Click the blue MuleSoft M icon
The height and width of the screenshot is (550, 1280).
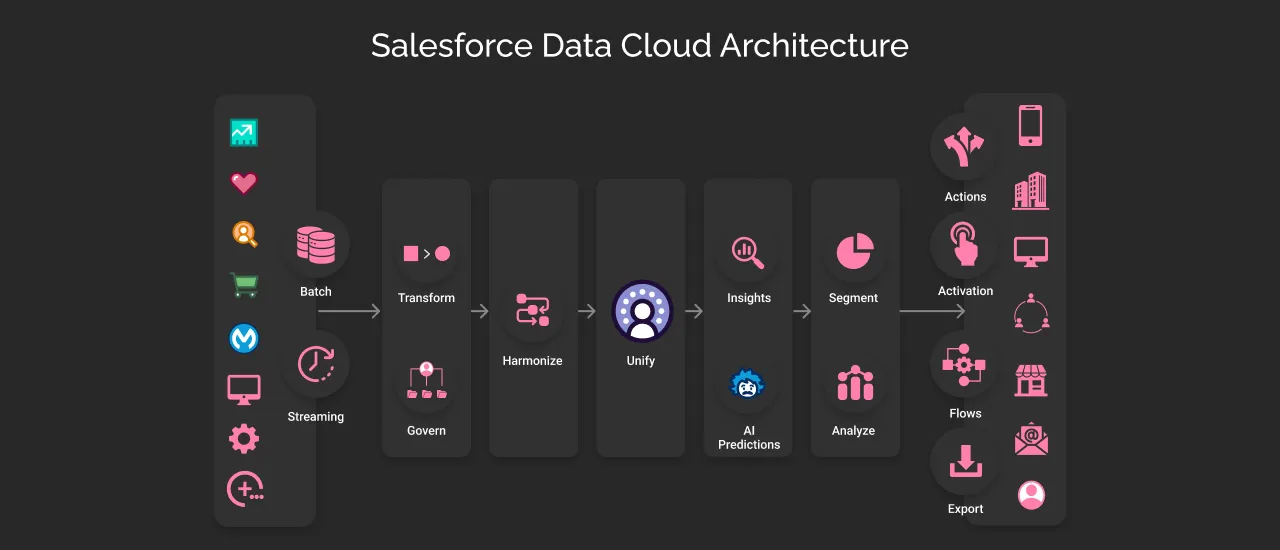[244, 339]
